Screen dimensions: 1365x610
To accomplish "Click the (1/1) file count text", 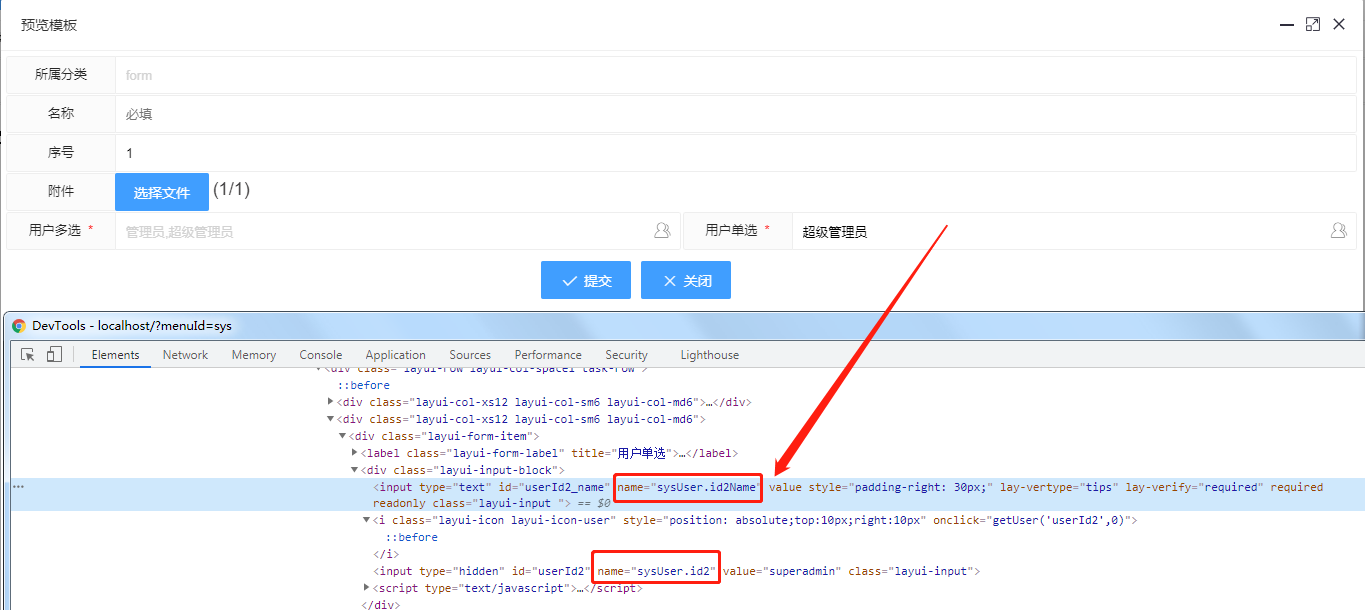I will (x=231, y=189).
